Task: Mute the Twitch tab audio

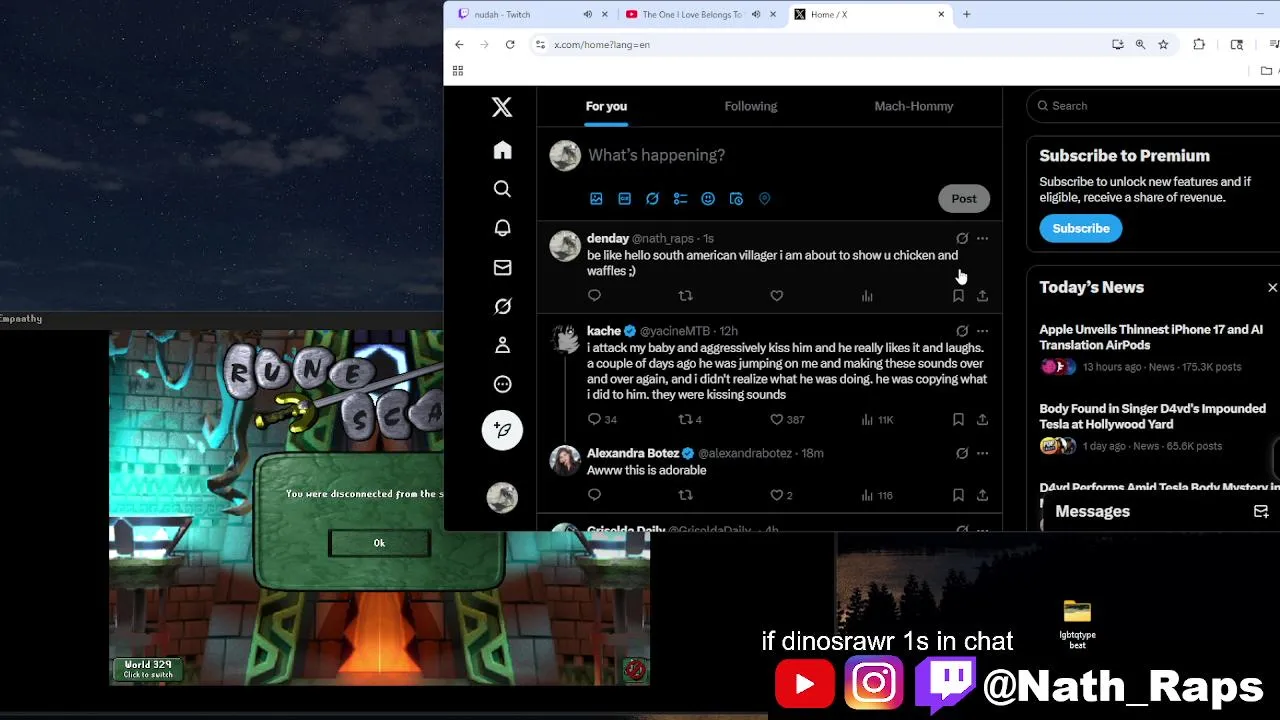Action: [x=587, y=14]
